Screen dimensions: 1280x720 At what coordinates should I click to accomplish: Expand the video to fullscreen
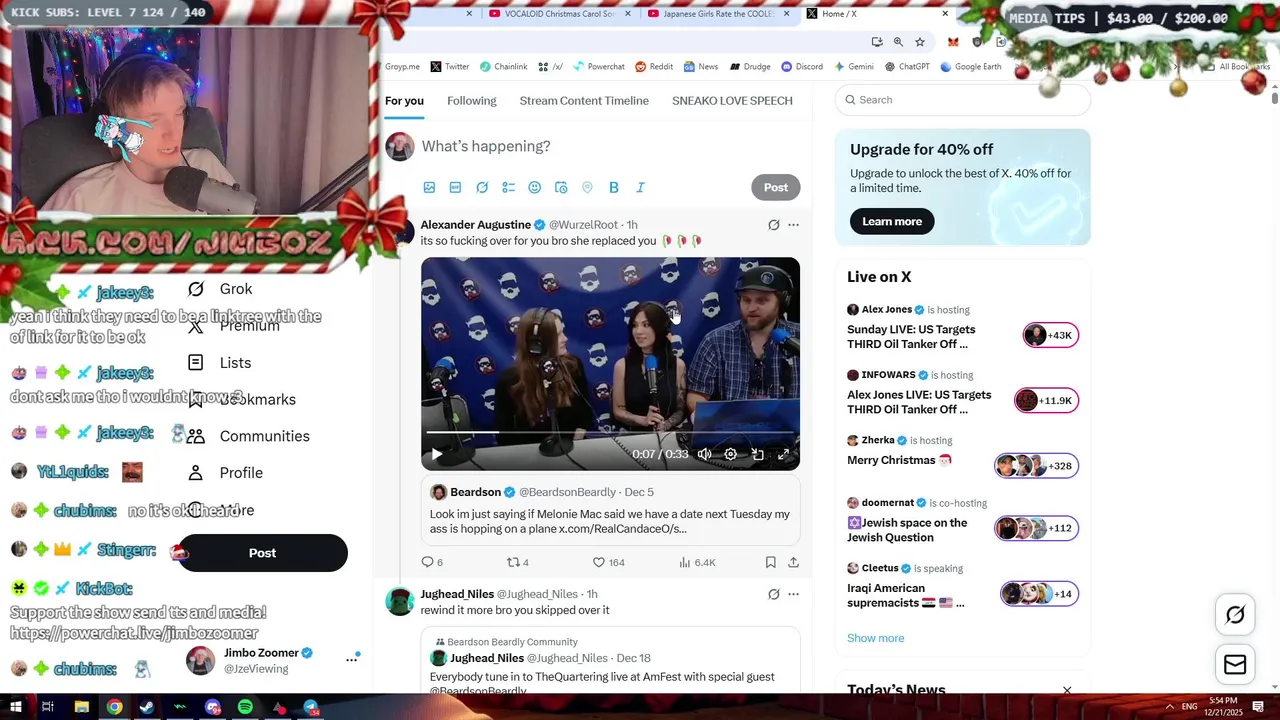click(783, 454)
